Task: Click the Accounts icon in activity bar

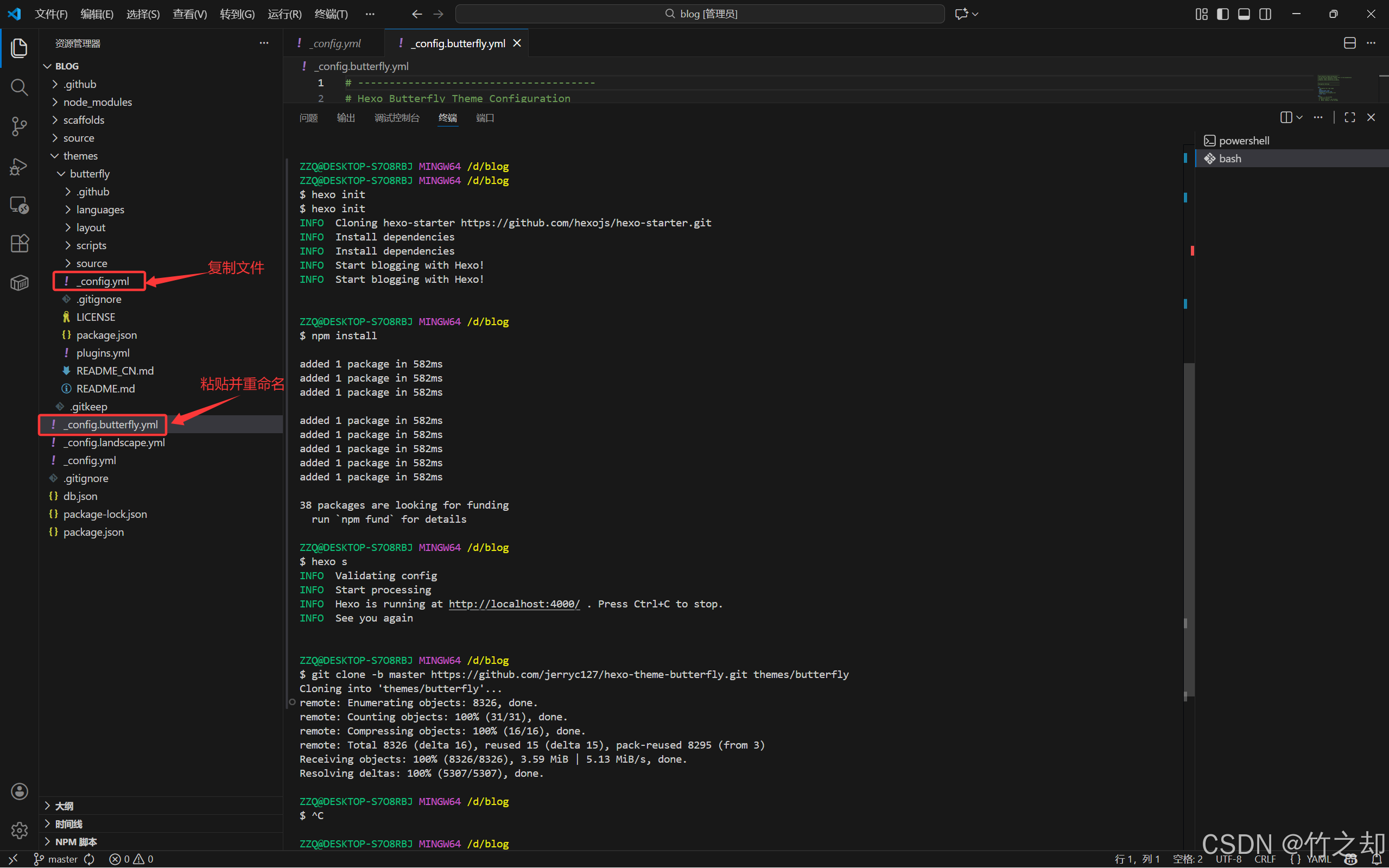Action: click(x=19, y=791)
